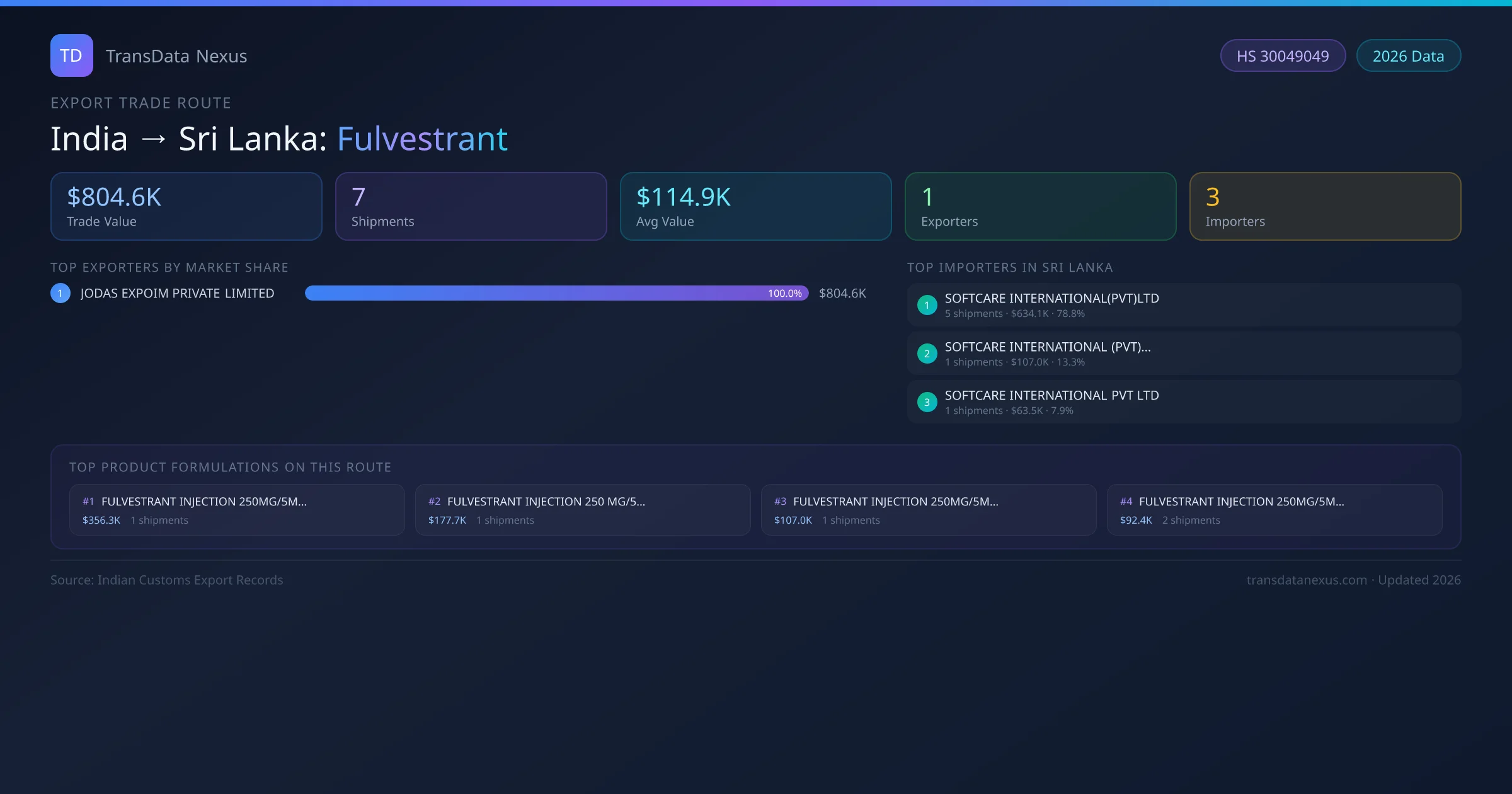Click the HS 30049049 badge
1512x794 pixels.
[x=1282, y=56]
